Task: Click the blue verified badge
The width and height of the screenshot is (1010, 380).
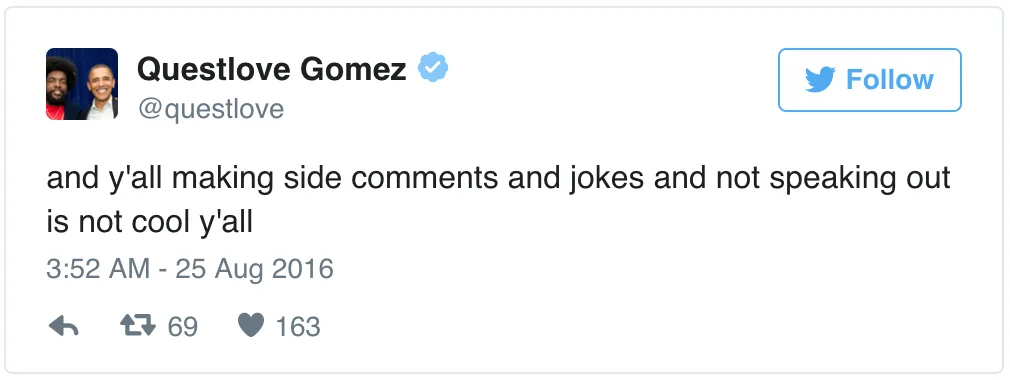Action: point(433,68)
